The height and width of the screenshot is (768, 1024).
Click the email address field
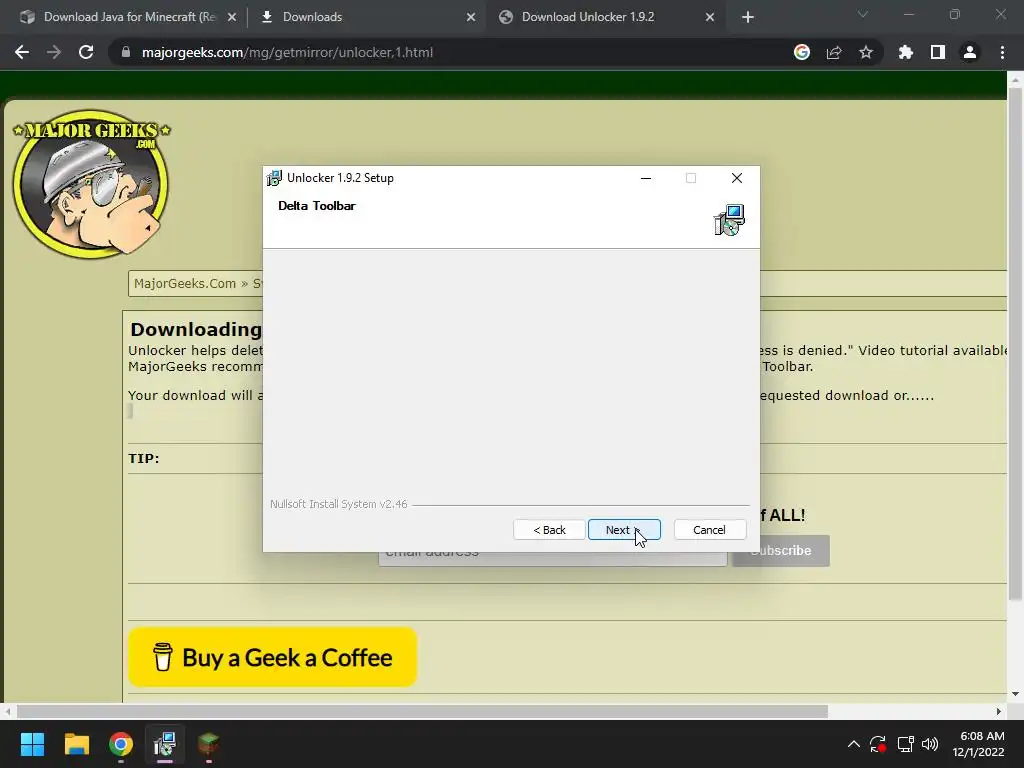pos(552,558)
